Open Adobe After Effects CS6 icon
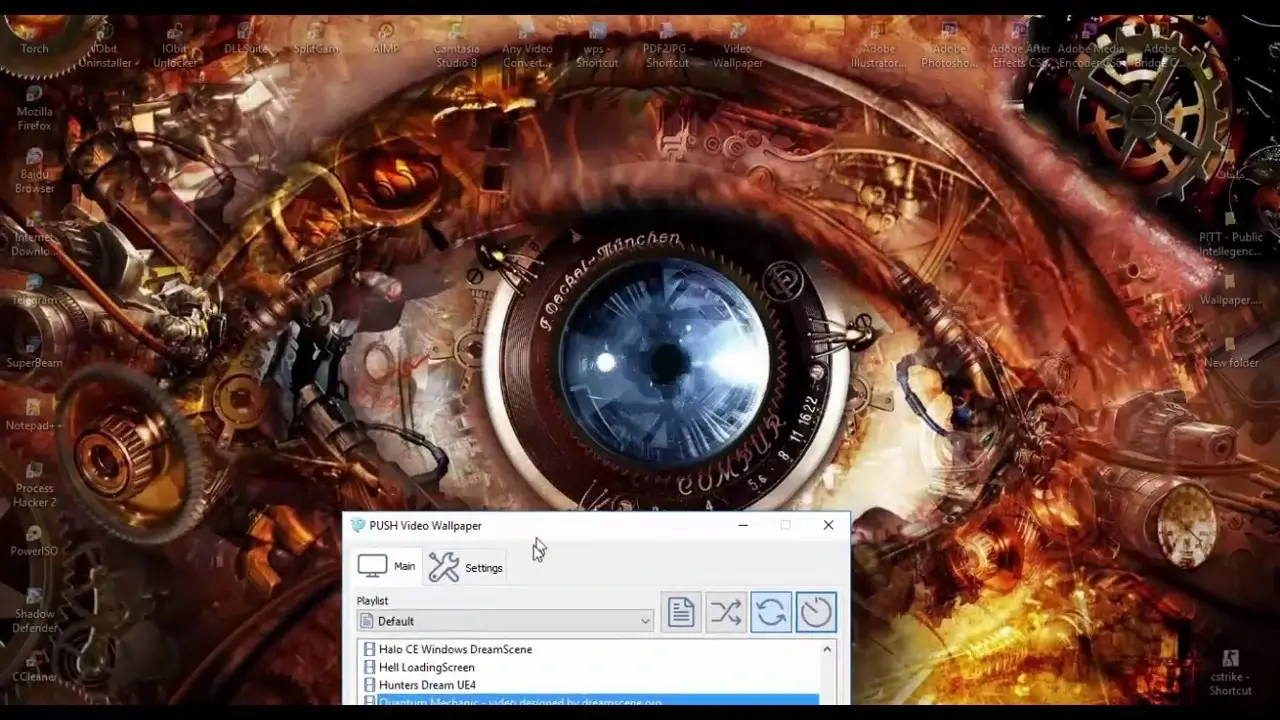The image size is (1280, 720). click(1020, 47)
